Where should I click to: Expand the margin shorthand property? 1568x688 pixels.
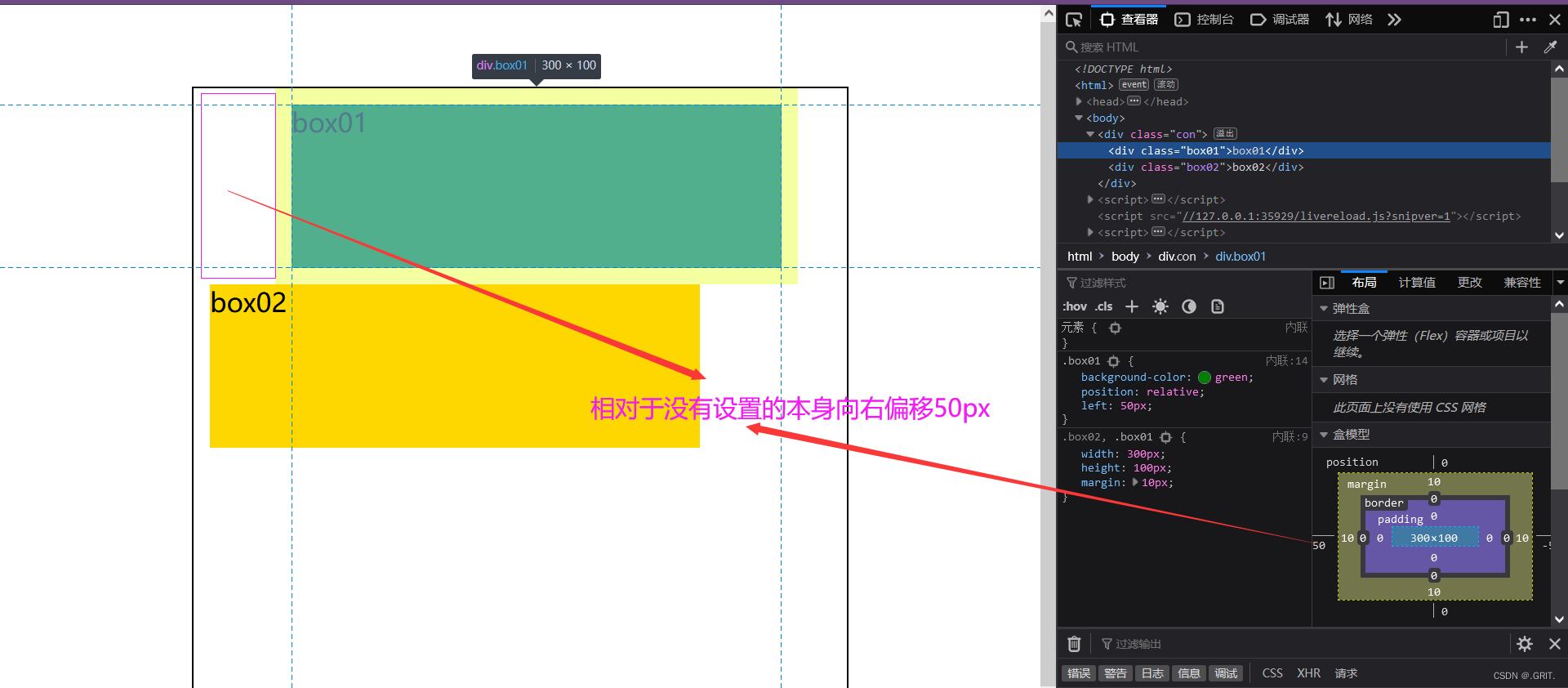click(1135, 483)
